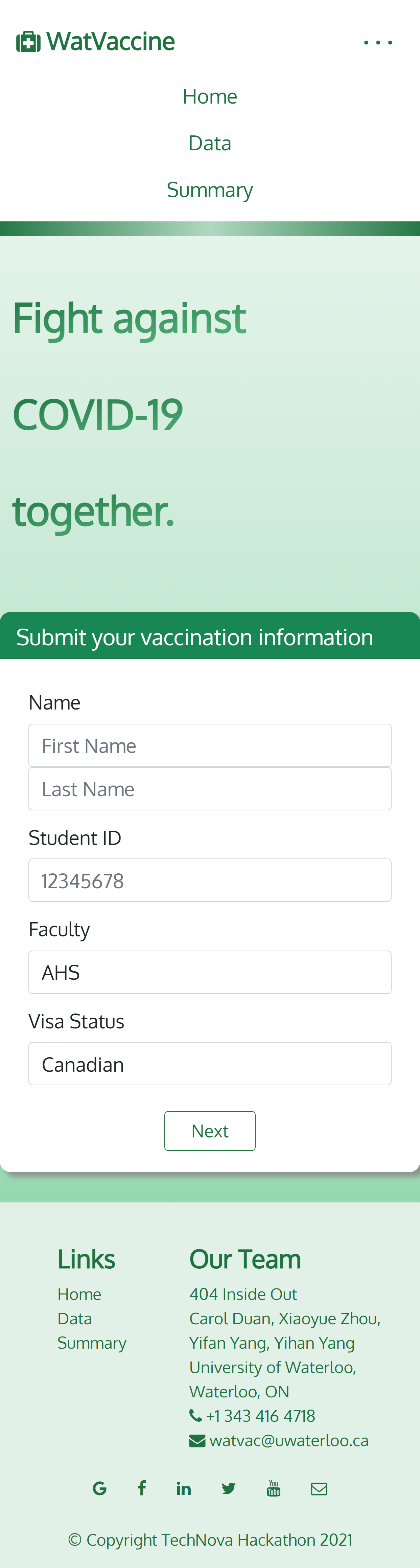
Task: Open the Google social icon
Action: [100, 1488]
